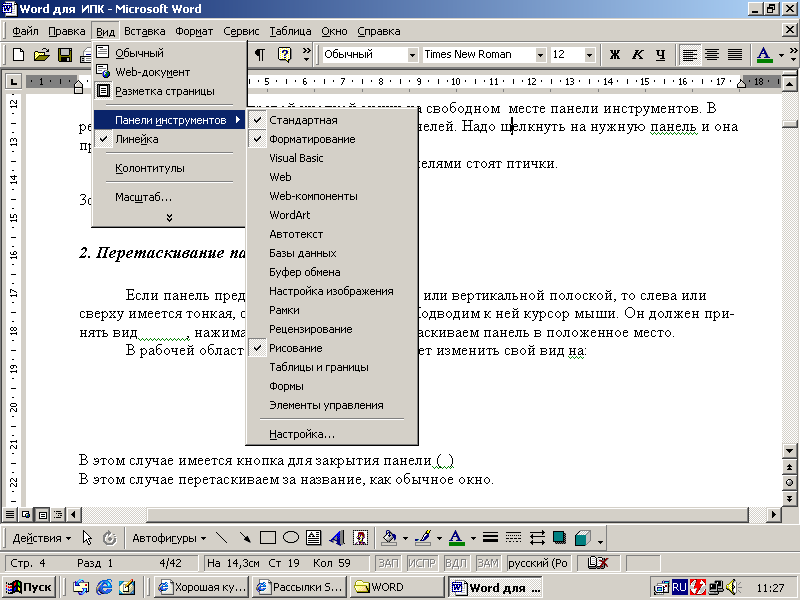This screenshot has height=600, width=800.
Task: Select the Arrow drawing tool
Action: [x=245, y=538]
